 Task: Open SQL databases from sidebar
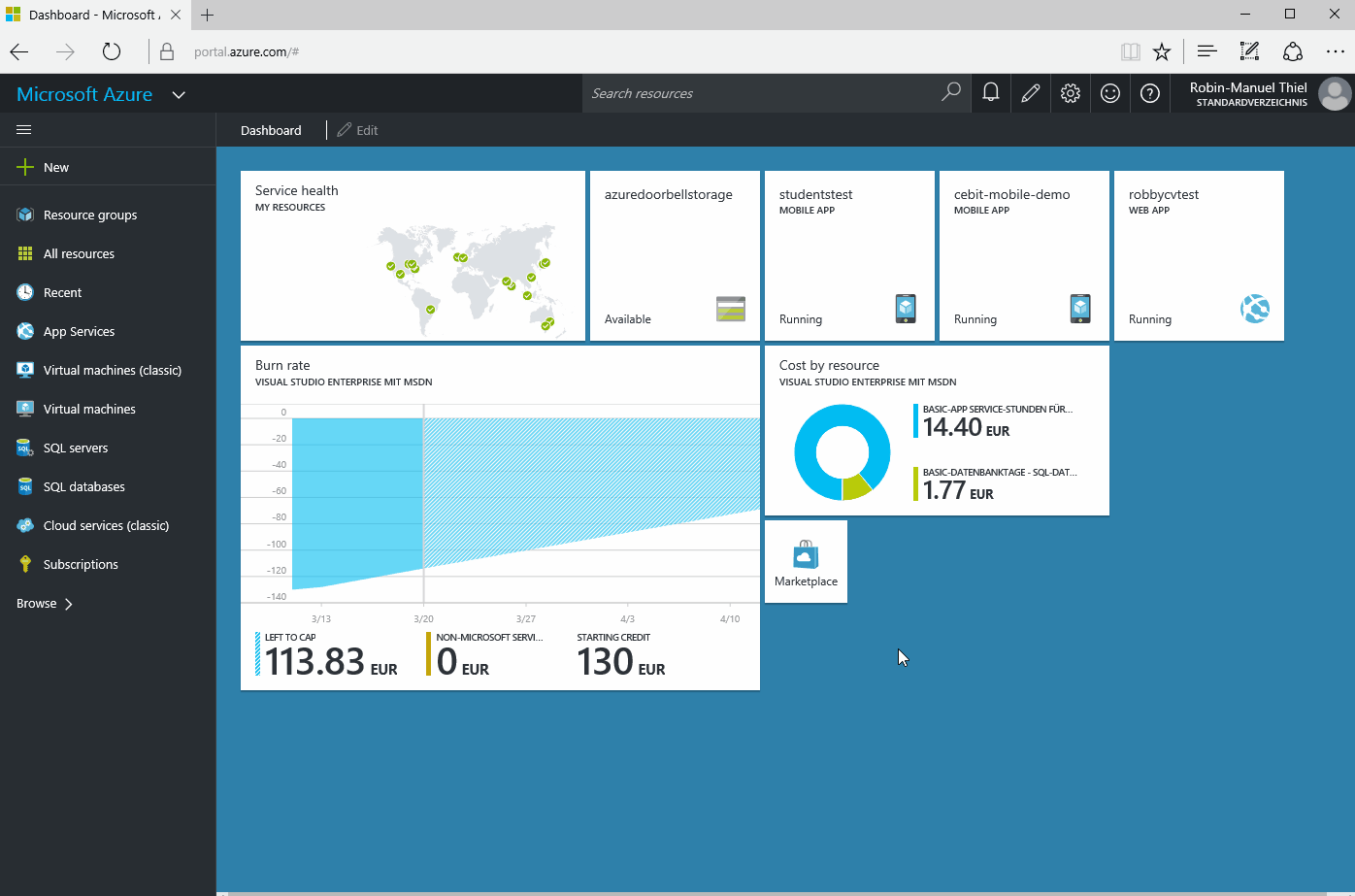coord(83,487)
